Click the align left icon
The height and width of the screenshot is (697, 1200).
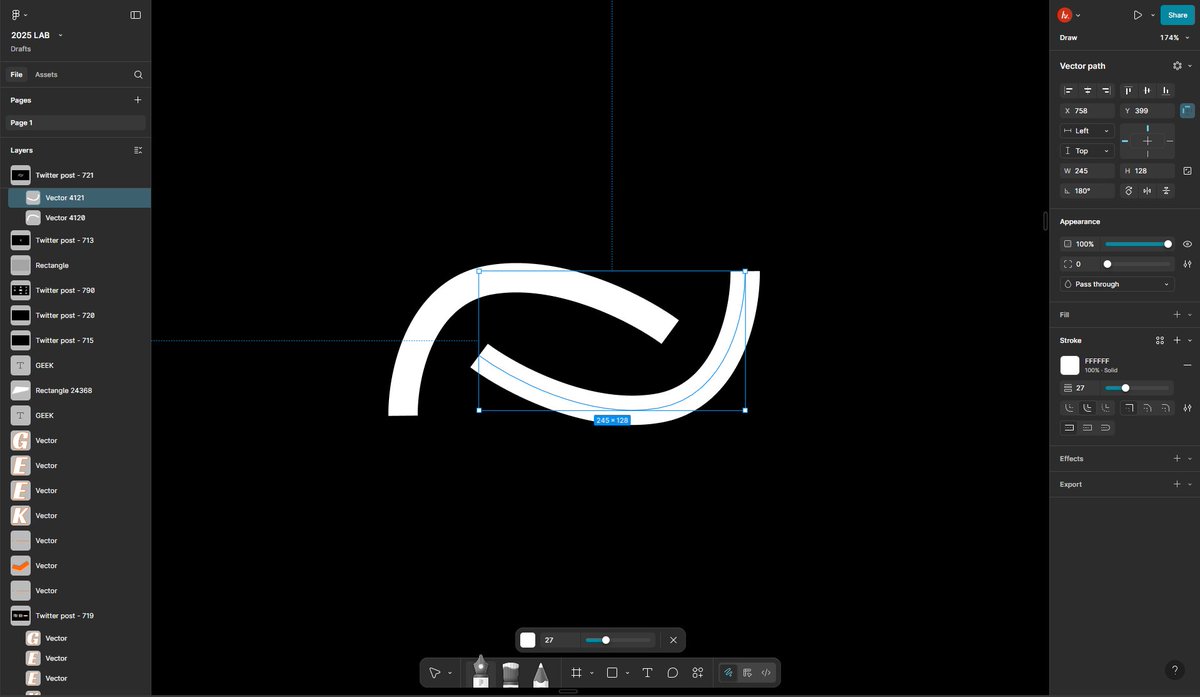click(x=1069, y=90)
